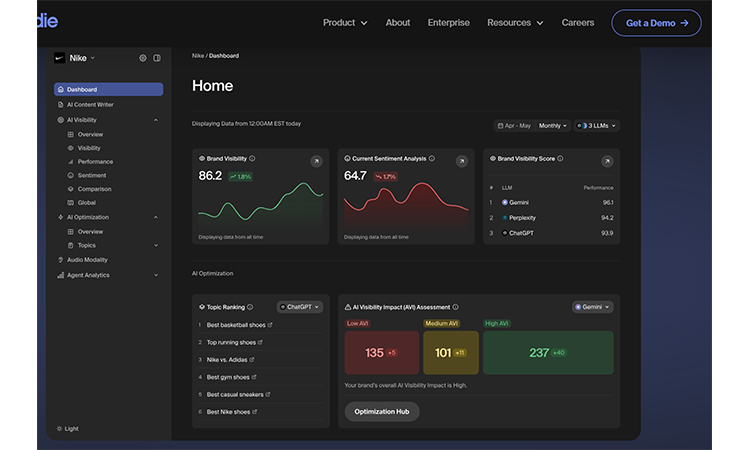Click the green Brand Visibility trend chart
The image size is (750, 450).
[x=261, y=205]
